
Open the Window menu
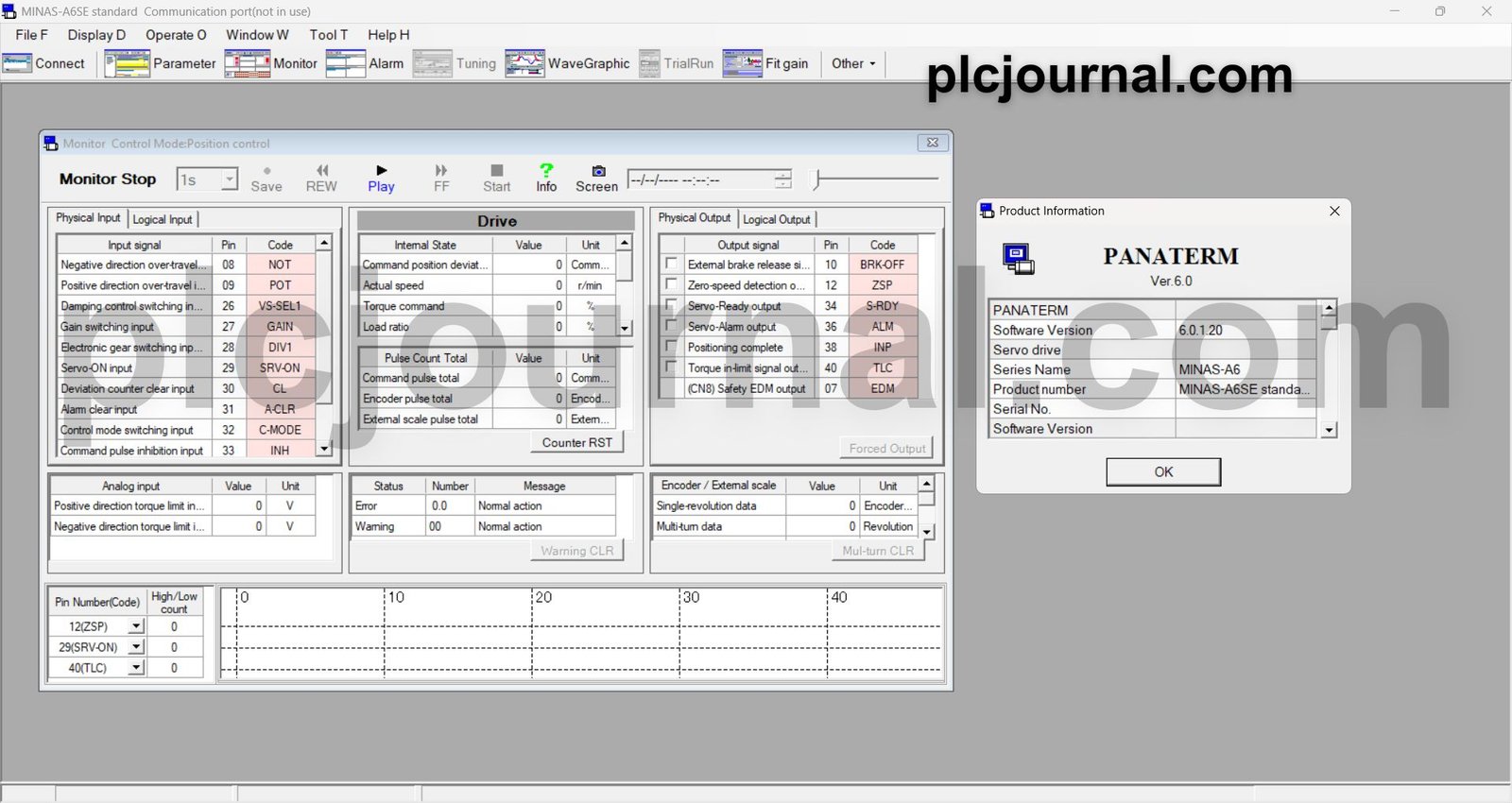click(x=257, y=34)
